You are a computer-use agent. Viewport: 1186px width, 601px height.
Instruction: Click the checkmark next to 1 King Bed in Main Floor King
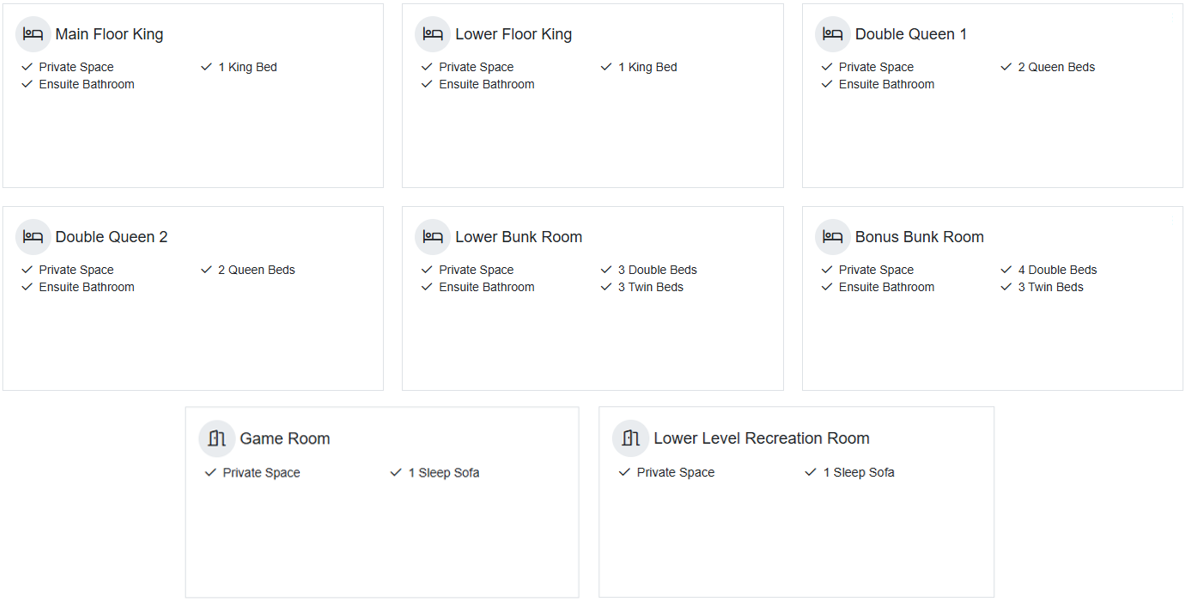point(207,67)
